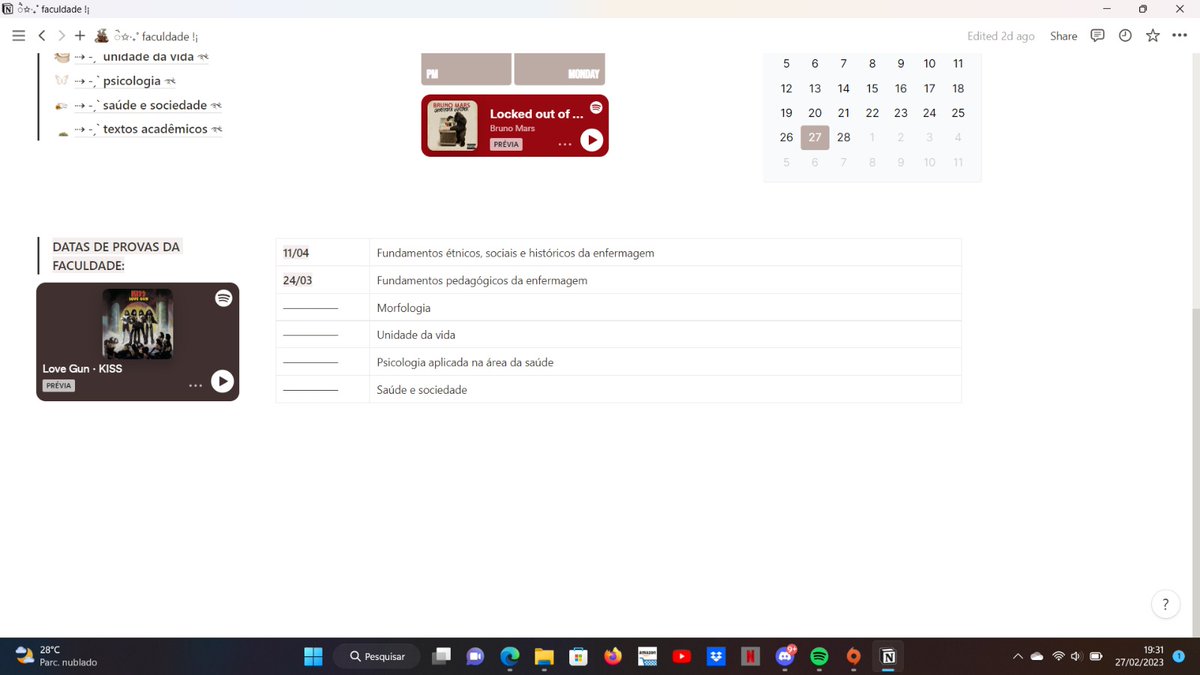Open the page comments icon
This screenshot has width=1200, height=675.
tap(1097, 36)
